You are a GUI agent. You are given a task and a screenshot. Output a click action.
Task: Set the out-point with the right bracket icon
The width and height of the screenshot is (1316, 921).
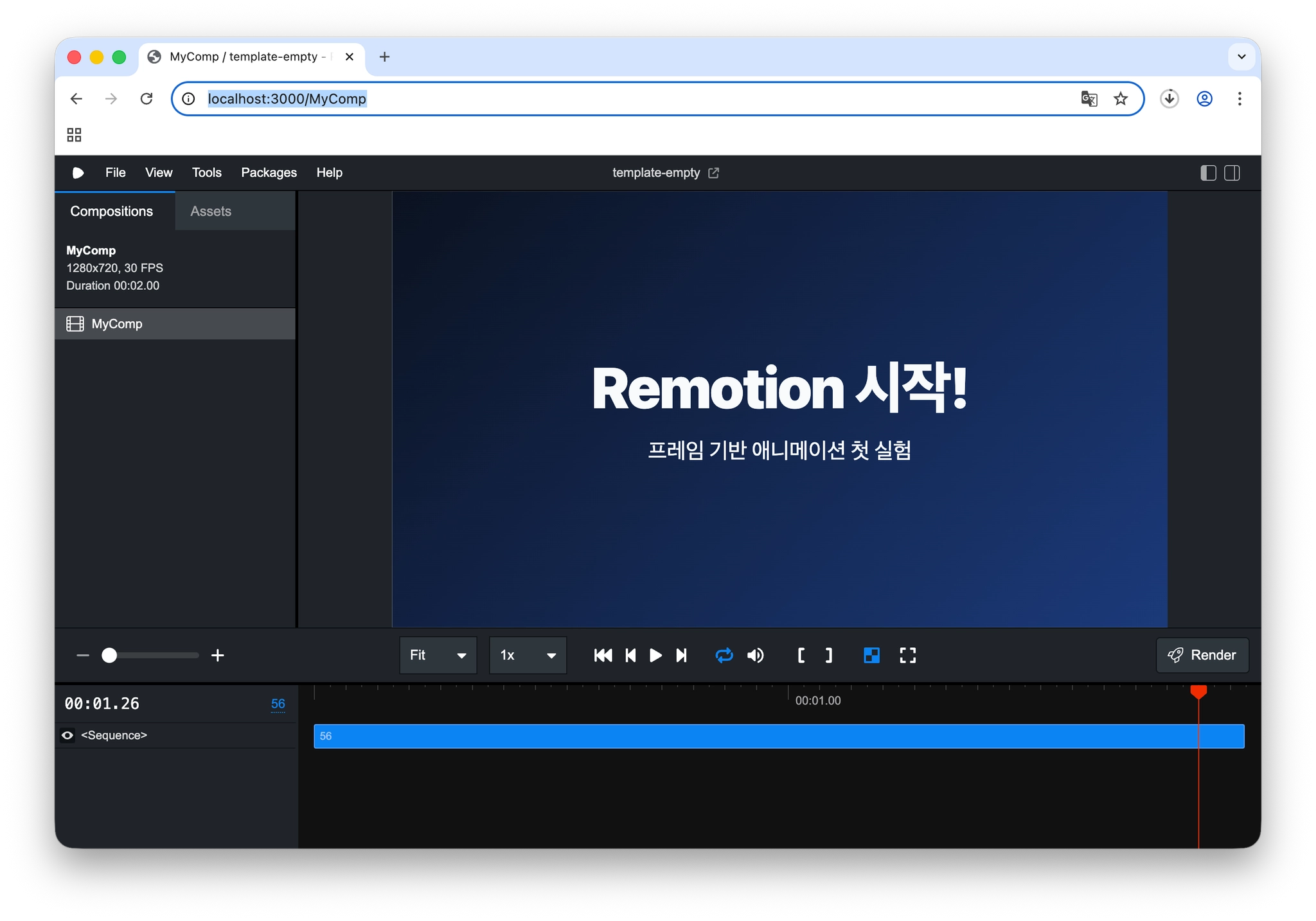829,655
